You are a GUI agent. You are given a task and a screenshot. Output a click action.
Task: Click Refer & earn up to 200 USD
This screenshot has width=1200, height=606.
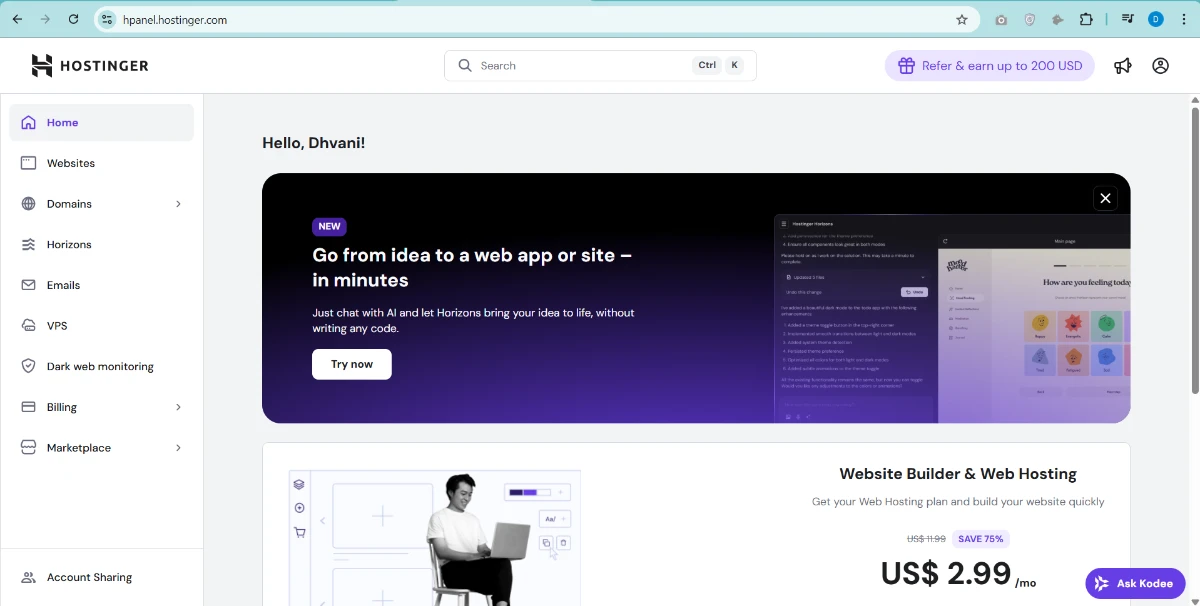point(990,66)
